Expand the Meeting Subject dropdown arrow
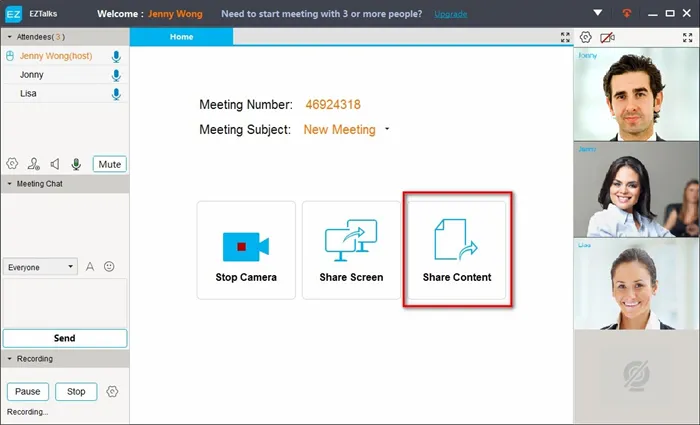 [x=387, y=129]
